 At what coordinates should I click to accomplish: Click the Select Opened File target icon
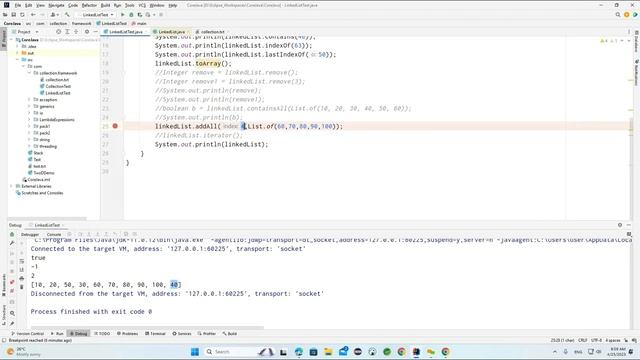click(58, 31)
